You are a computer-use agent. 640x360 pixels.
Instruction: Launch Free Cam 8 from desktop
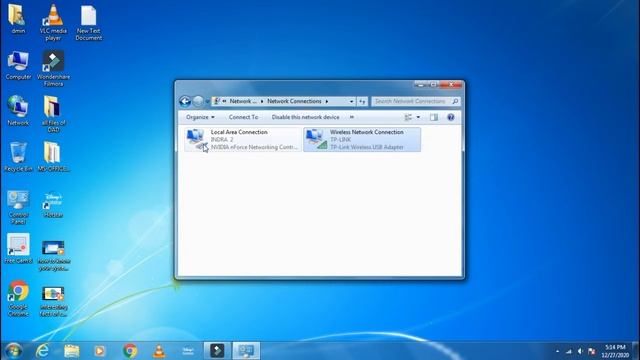18,249
